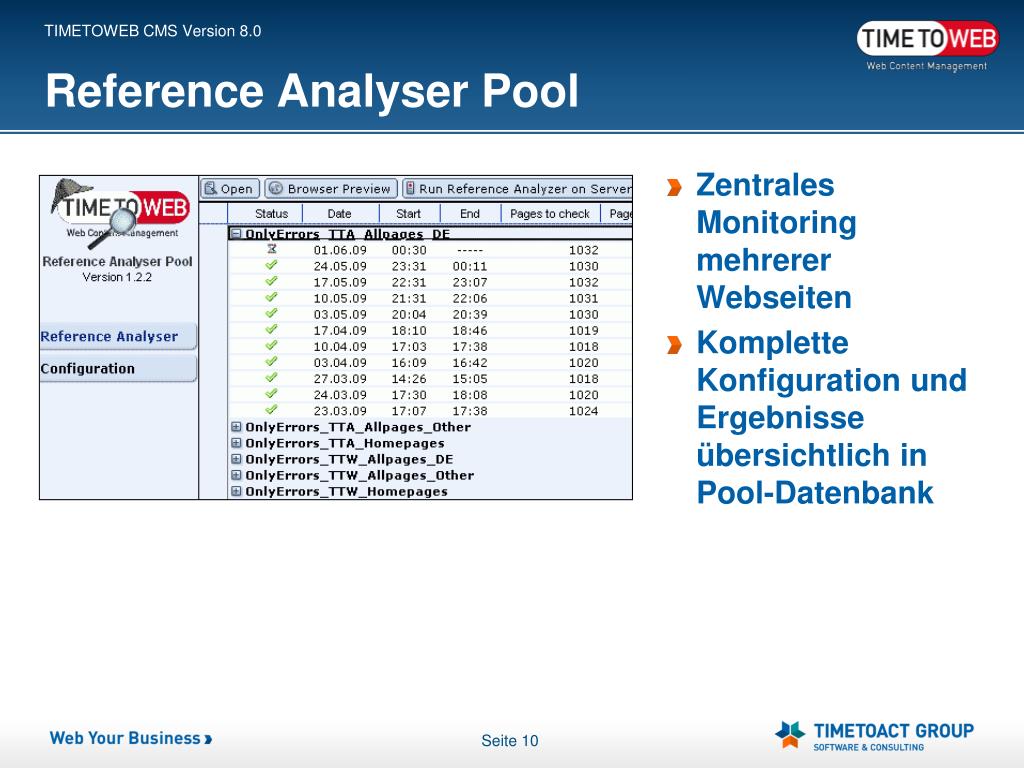This screenshot has width=1024, height=768.
Task: Click the TIMETOACT GROUP logo
Action: pos(874,736)
